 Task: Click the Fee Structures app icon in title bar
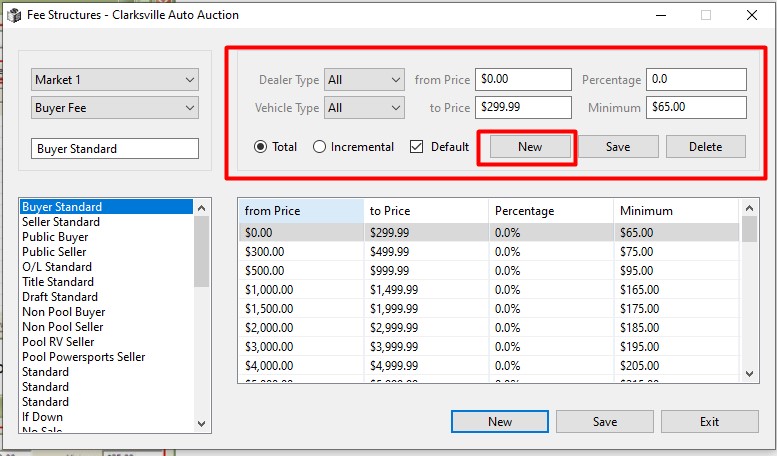14,16
